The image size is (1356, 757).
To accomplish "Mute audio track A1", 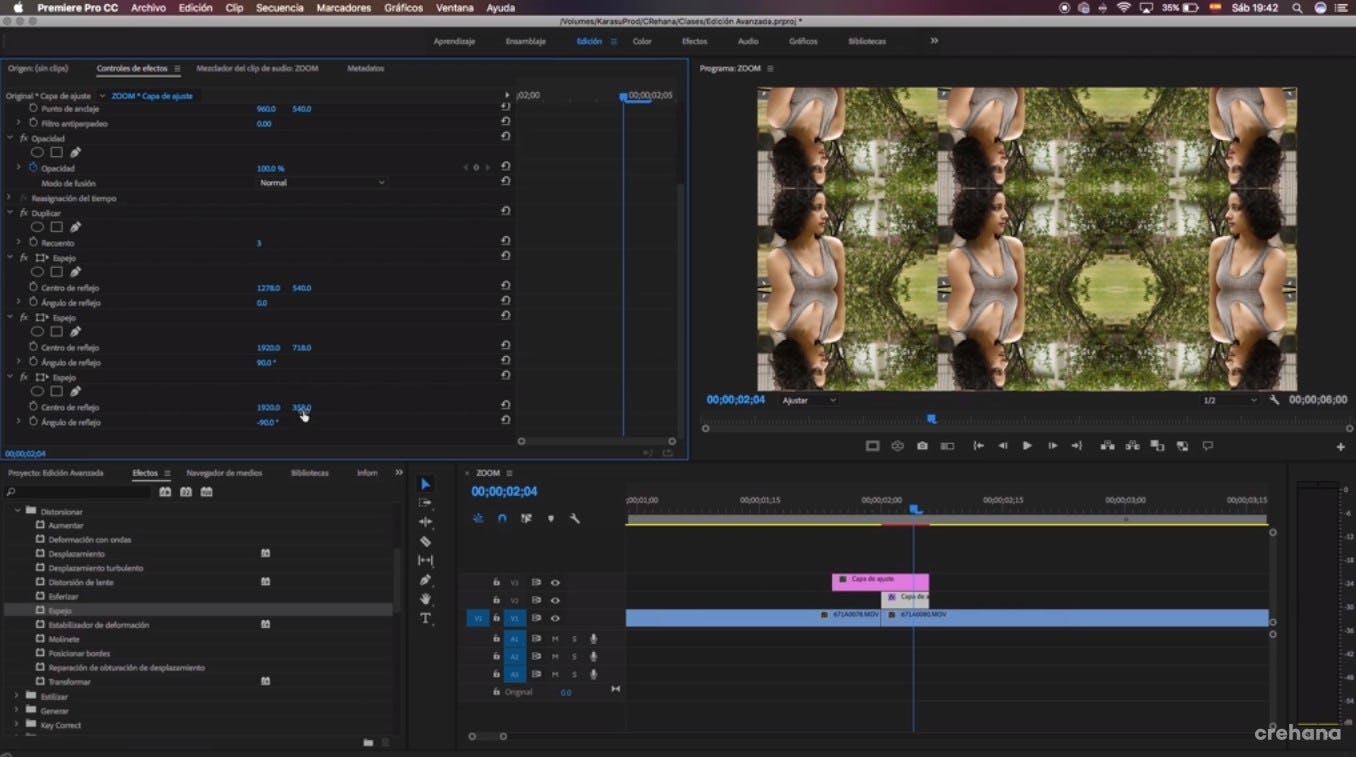I will click(x=555, y=638).
